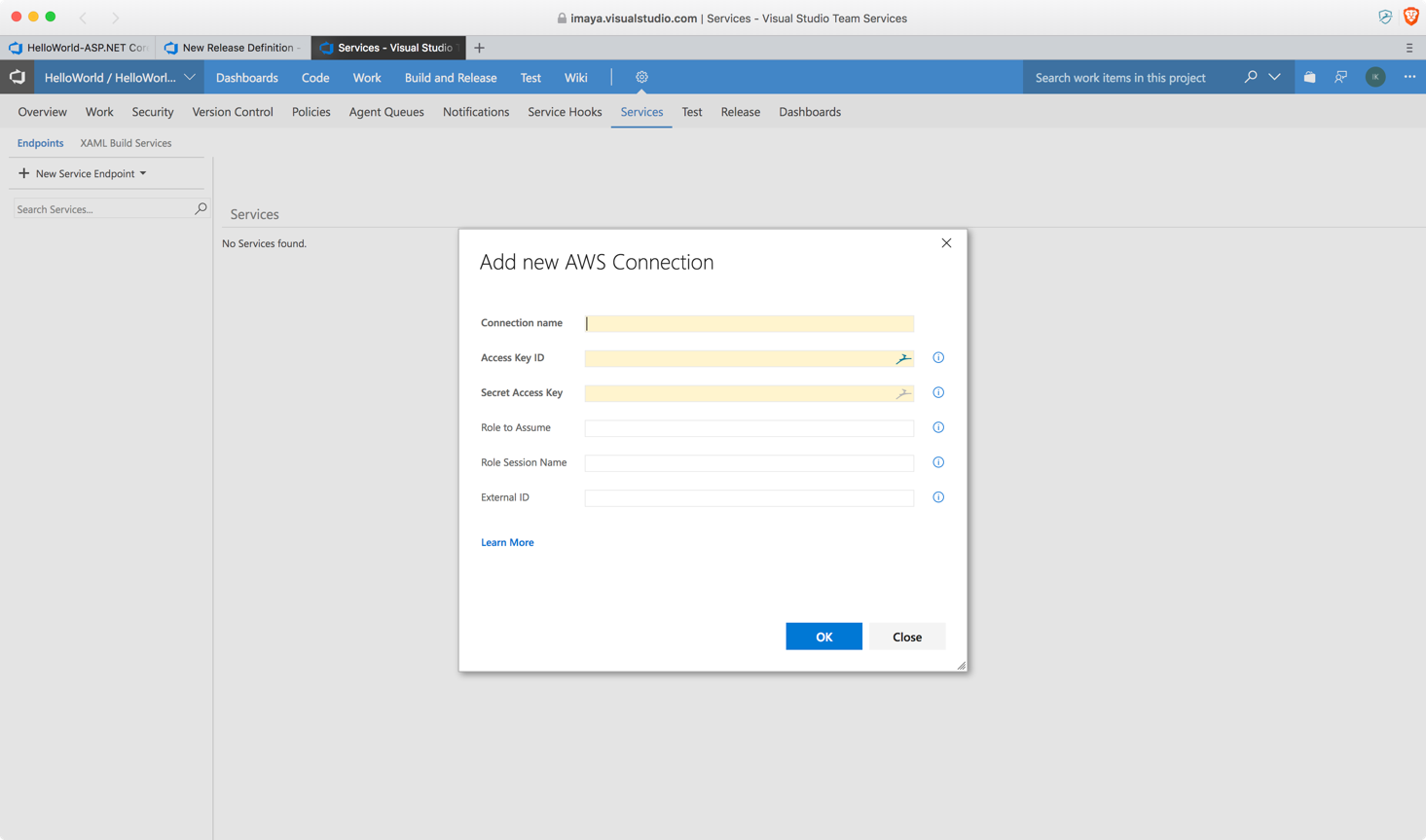Select the Endpoints sub-tab
1426x840 pixels.
point(40,143)
